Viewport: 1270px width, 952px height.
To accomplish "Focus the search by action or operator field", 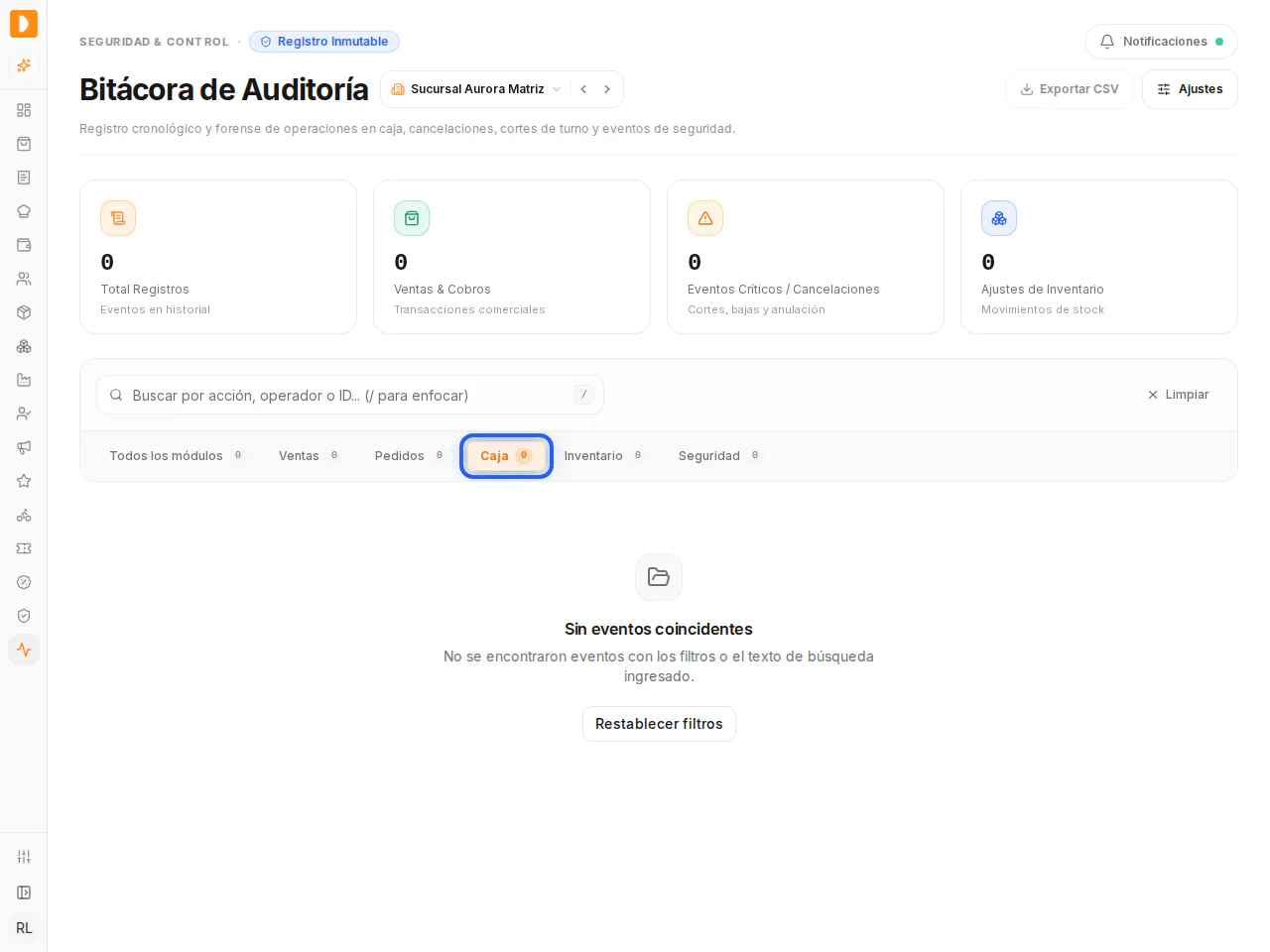I will 350,395.
